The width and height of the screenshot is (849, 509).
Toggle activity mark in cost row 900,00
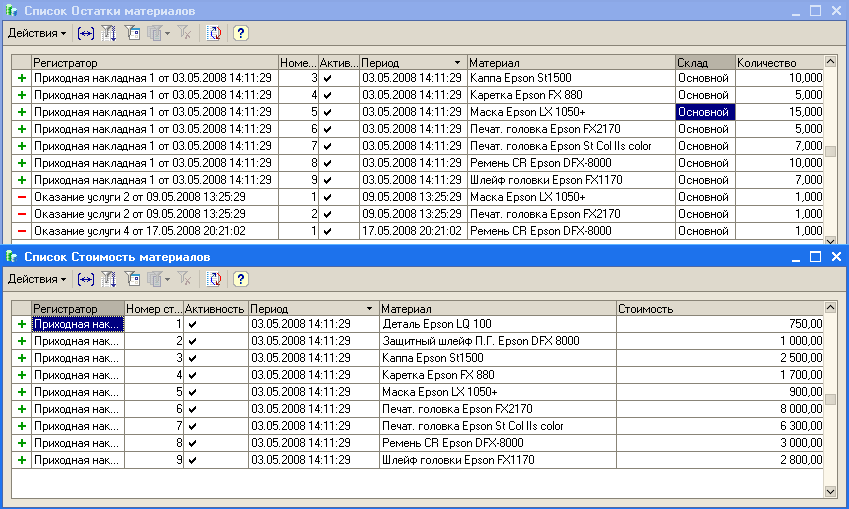192,392
